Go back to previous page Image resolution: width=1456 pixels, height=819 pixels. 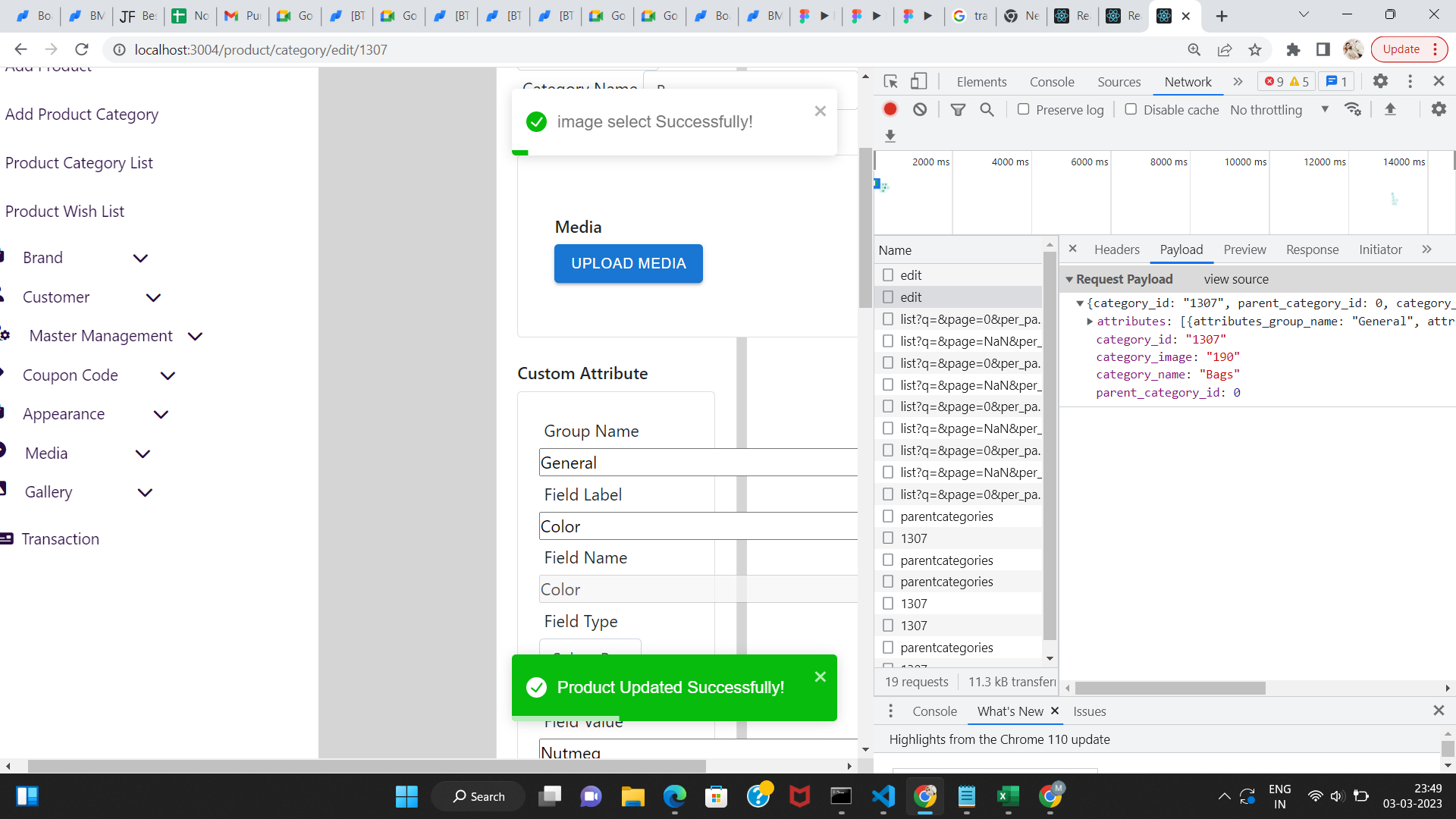pyautogui.click(x=20, y=49)
